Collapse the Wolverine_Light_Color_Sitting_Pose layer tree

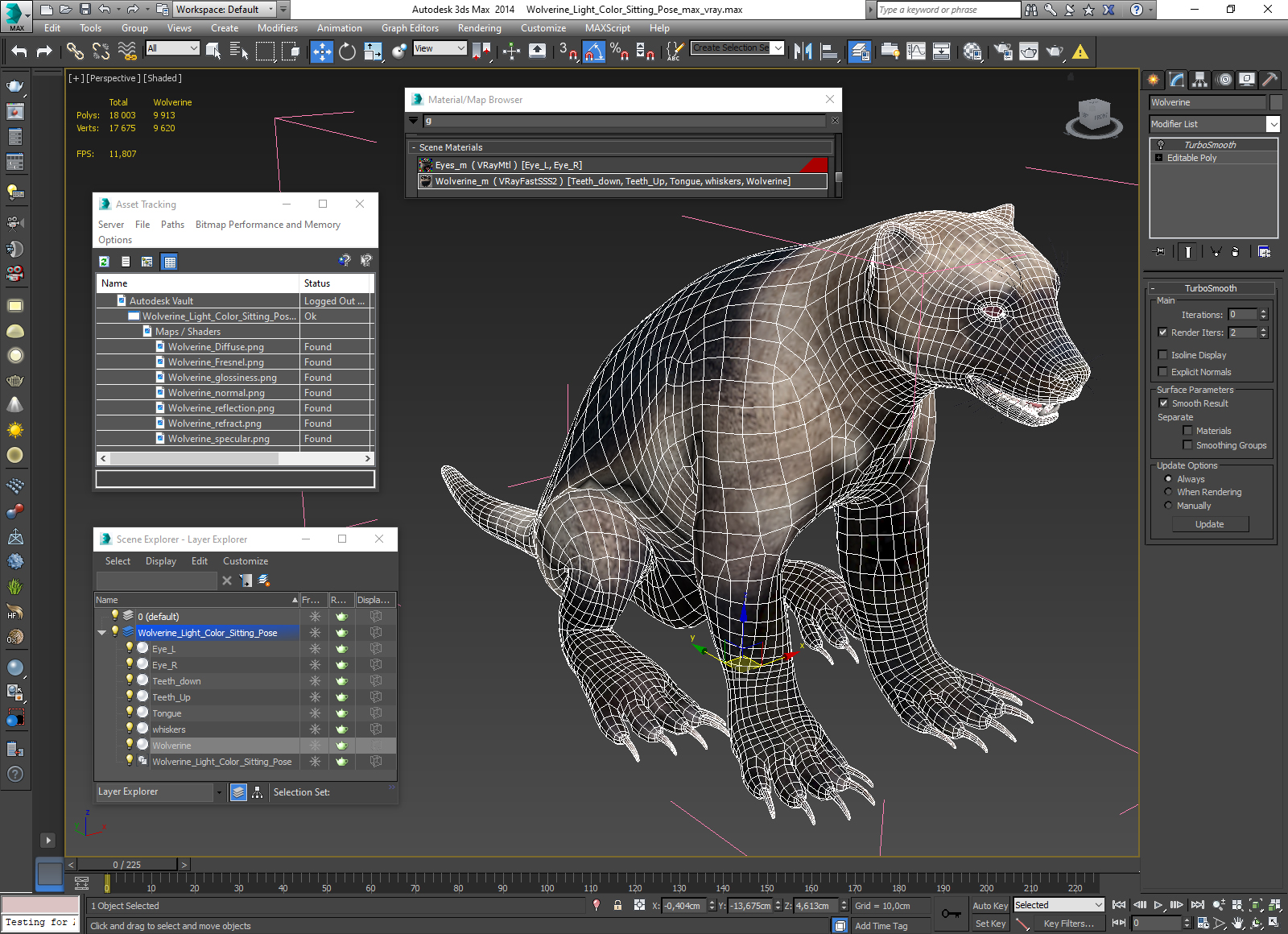(101, 632)
